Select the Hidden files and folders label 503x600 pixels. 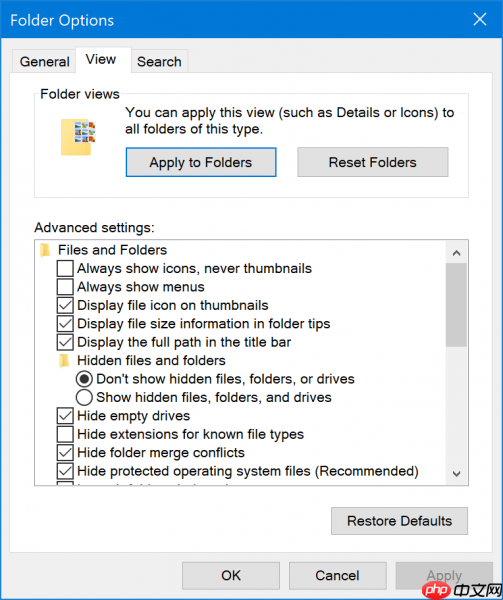point(151,360)
